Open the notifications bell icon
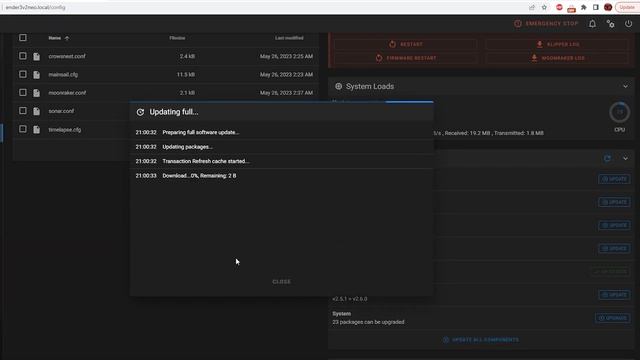 pos(592,24)
